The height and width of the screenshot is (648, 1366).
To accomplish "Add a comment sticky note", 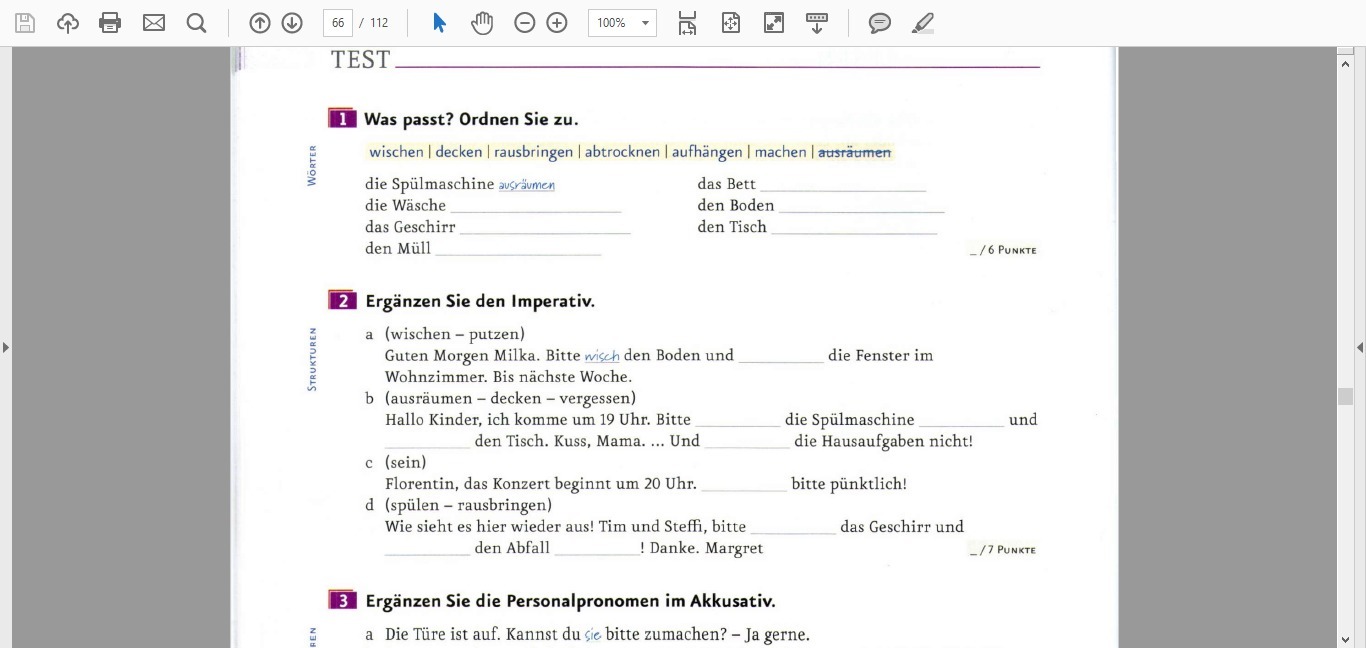I will pyautogui.click(x=880, y=23).
